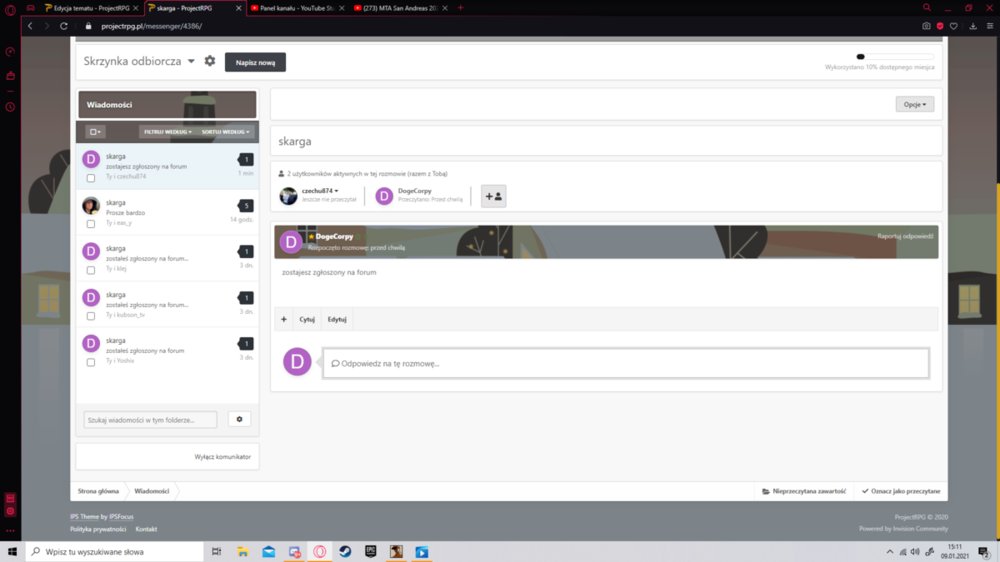Click the browser address bar URL

click(x=152, y=26)
